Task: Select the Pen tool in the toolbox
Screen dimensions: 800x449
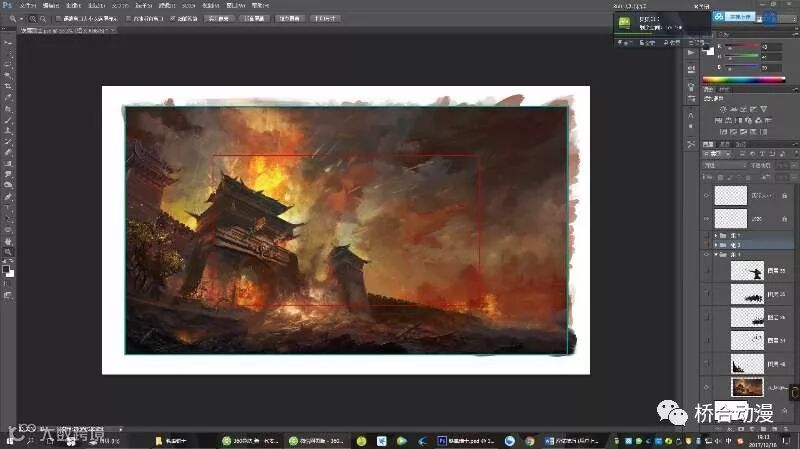Action: pyautogui.click(x=8, y=197)
